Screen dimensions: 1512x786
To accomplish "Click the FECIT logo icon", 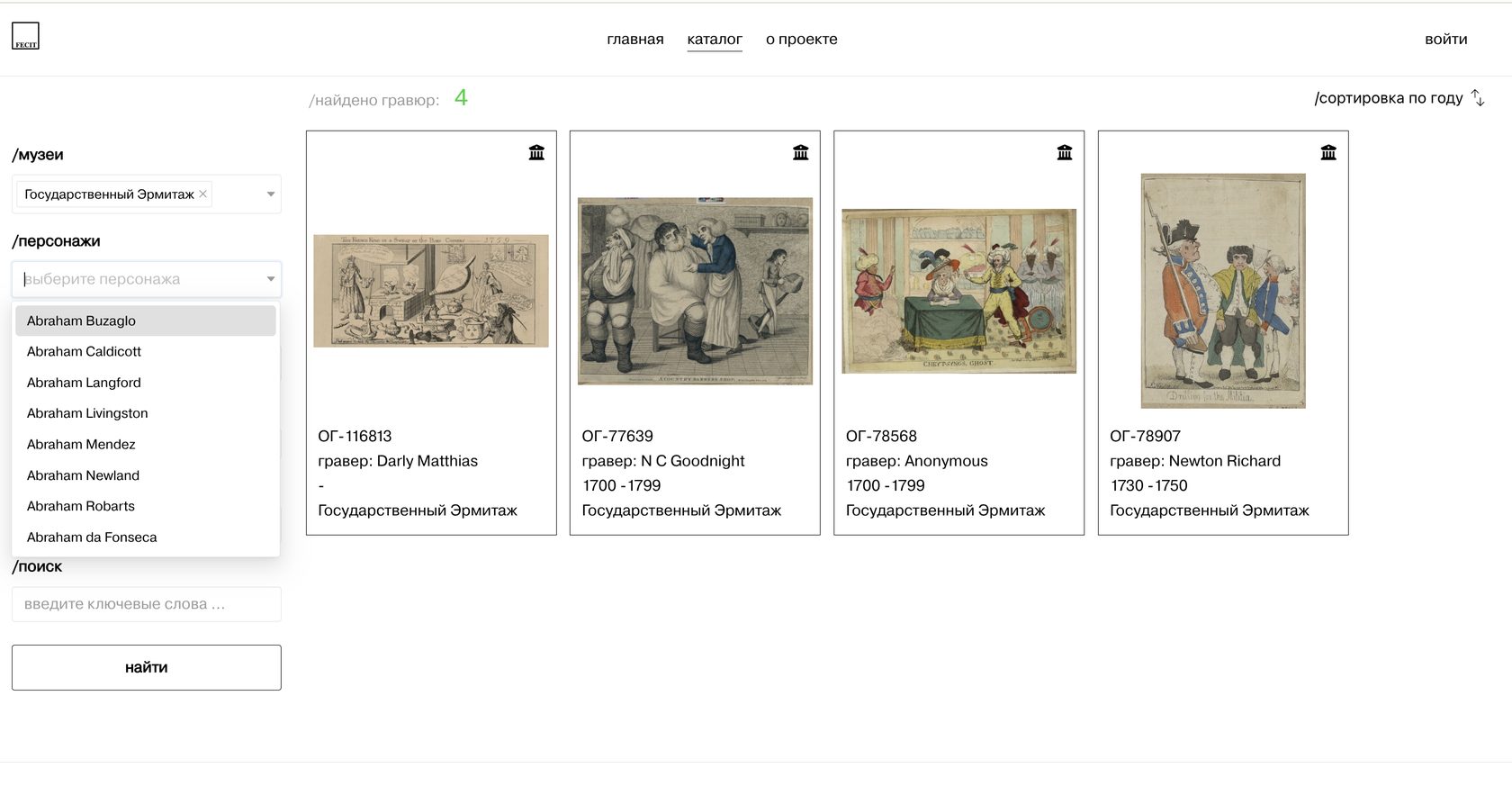I will [25, 36].
